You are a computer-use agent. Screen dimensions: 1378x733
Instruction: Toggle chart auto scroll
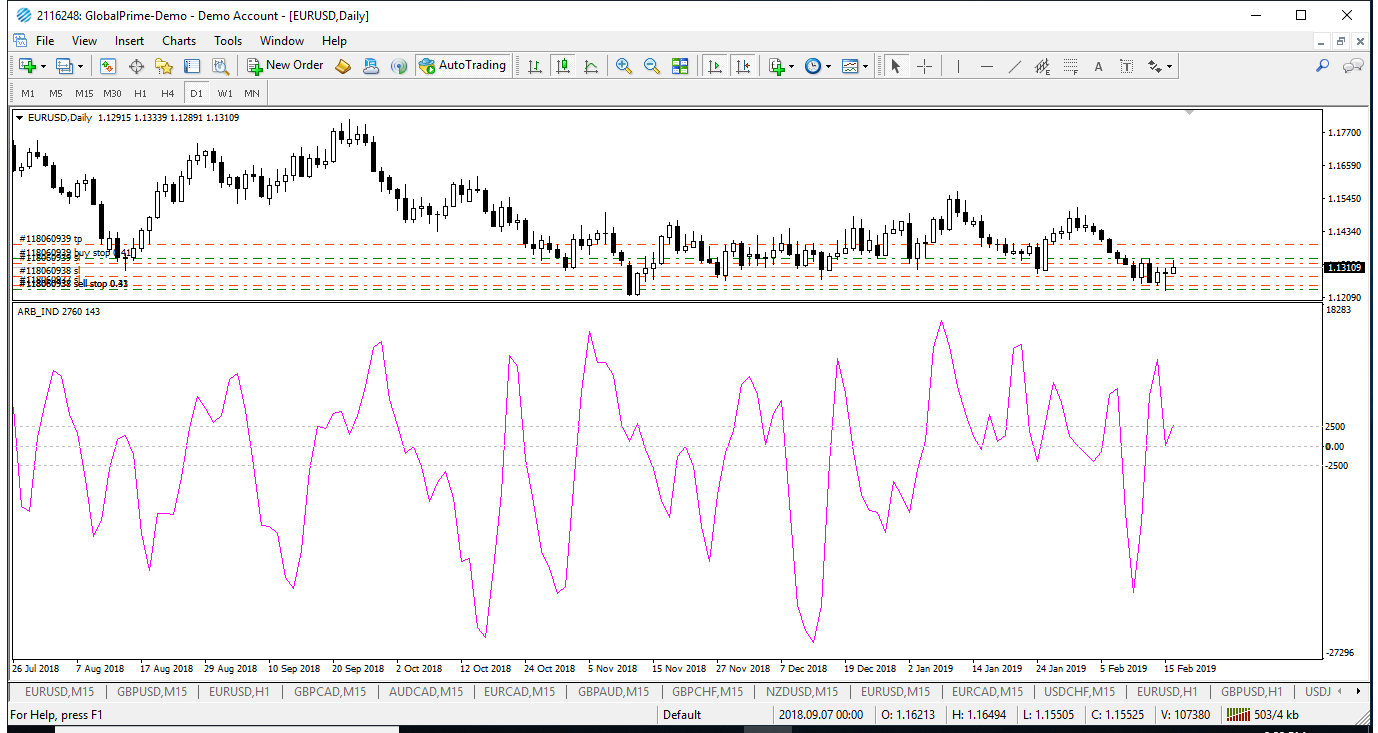click(x=715, y=66)
